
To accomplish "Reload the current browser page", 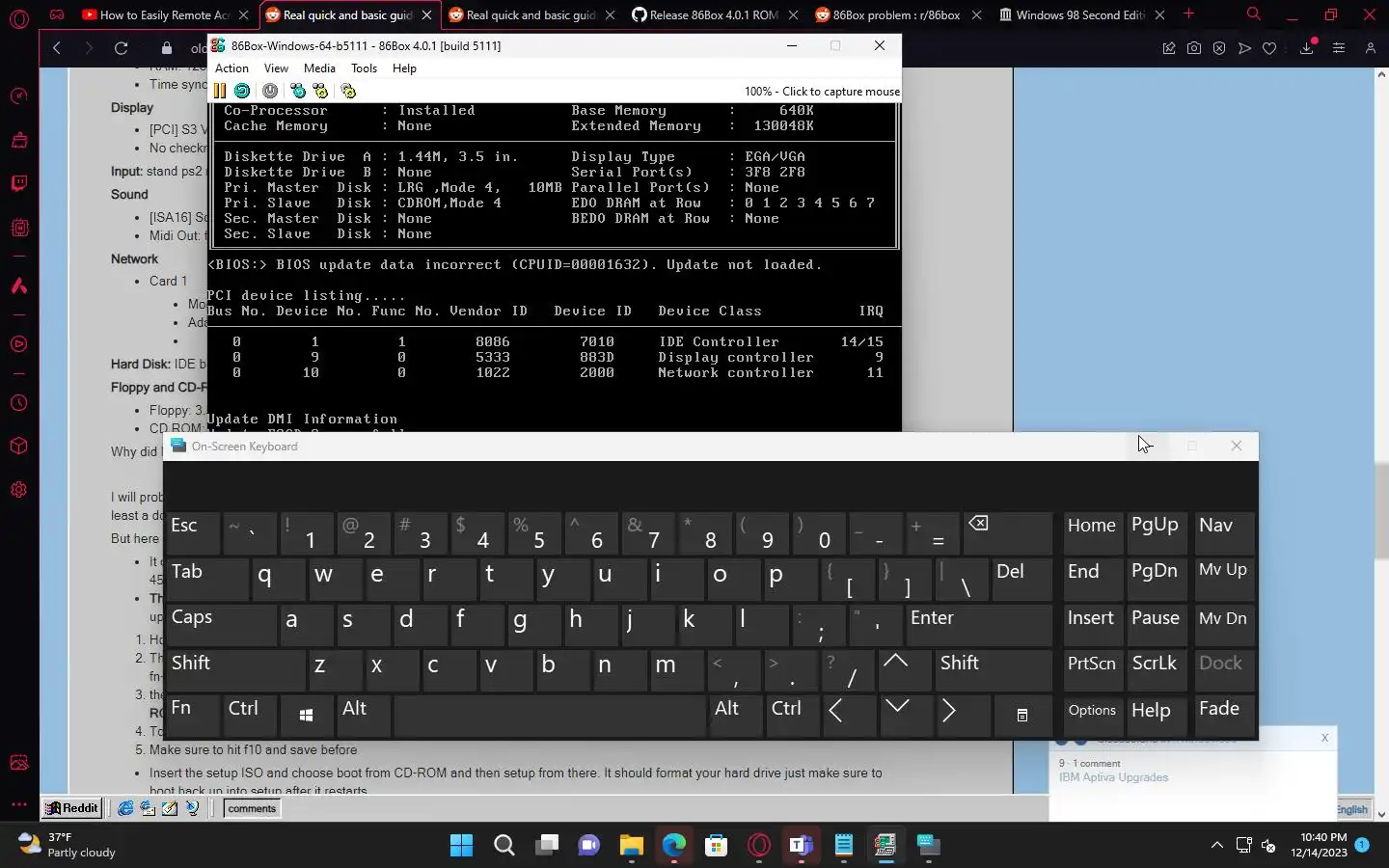I will (x=121, y=48).
